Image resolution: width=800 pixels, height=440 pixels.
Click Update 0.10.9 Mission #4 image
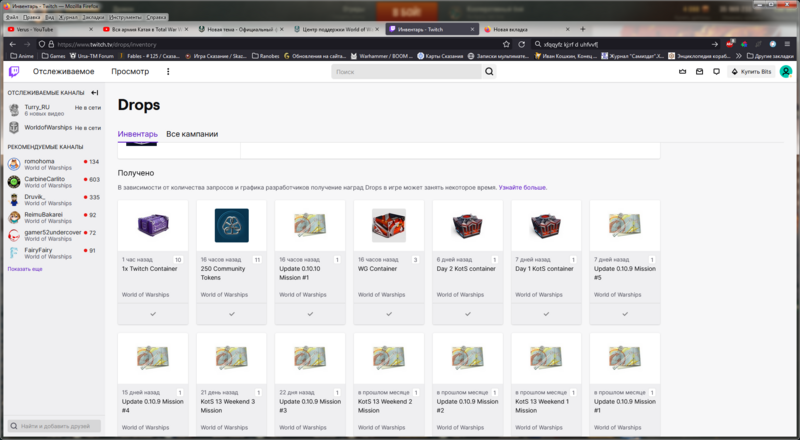153,358
